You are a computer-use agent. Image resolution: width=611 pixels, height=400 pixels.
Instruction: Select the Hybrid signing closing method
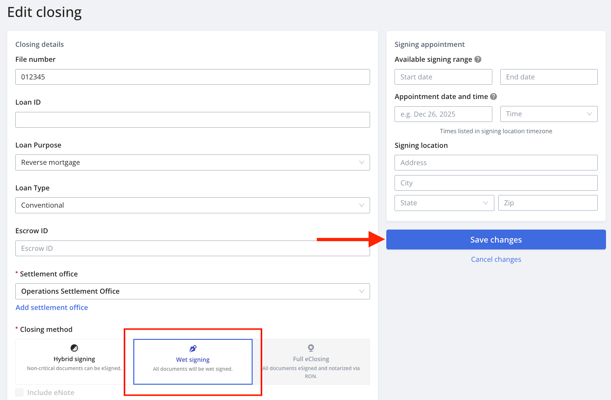(x=74, y=362)
